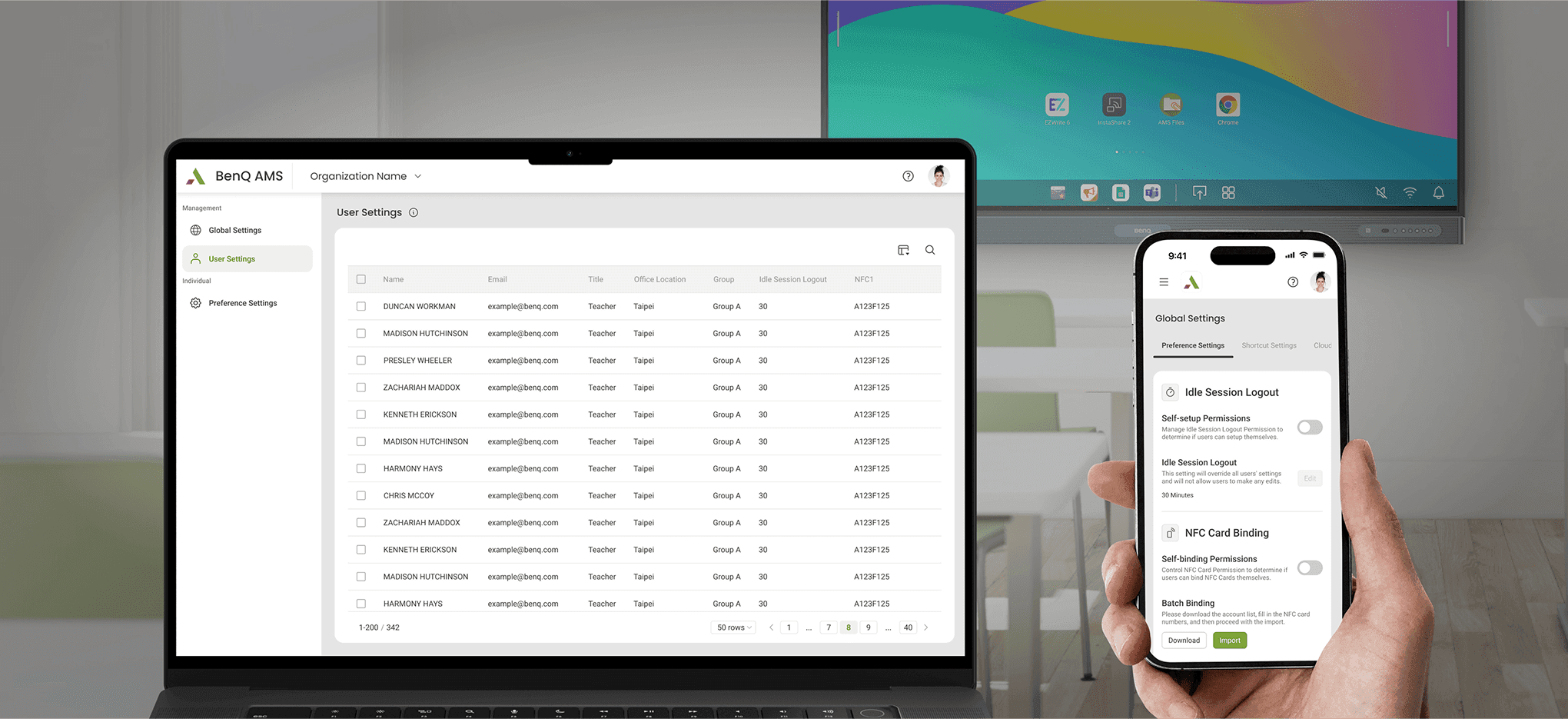1568x719 pixels.
Task: Open the help question mark icon
Action: point(908,176)
